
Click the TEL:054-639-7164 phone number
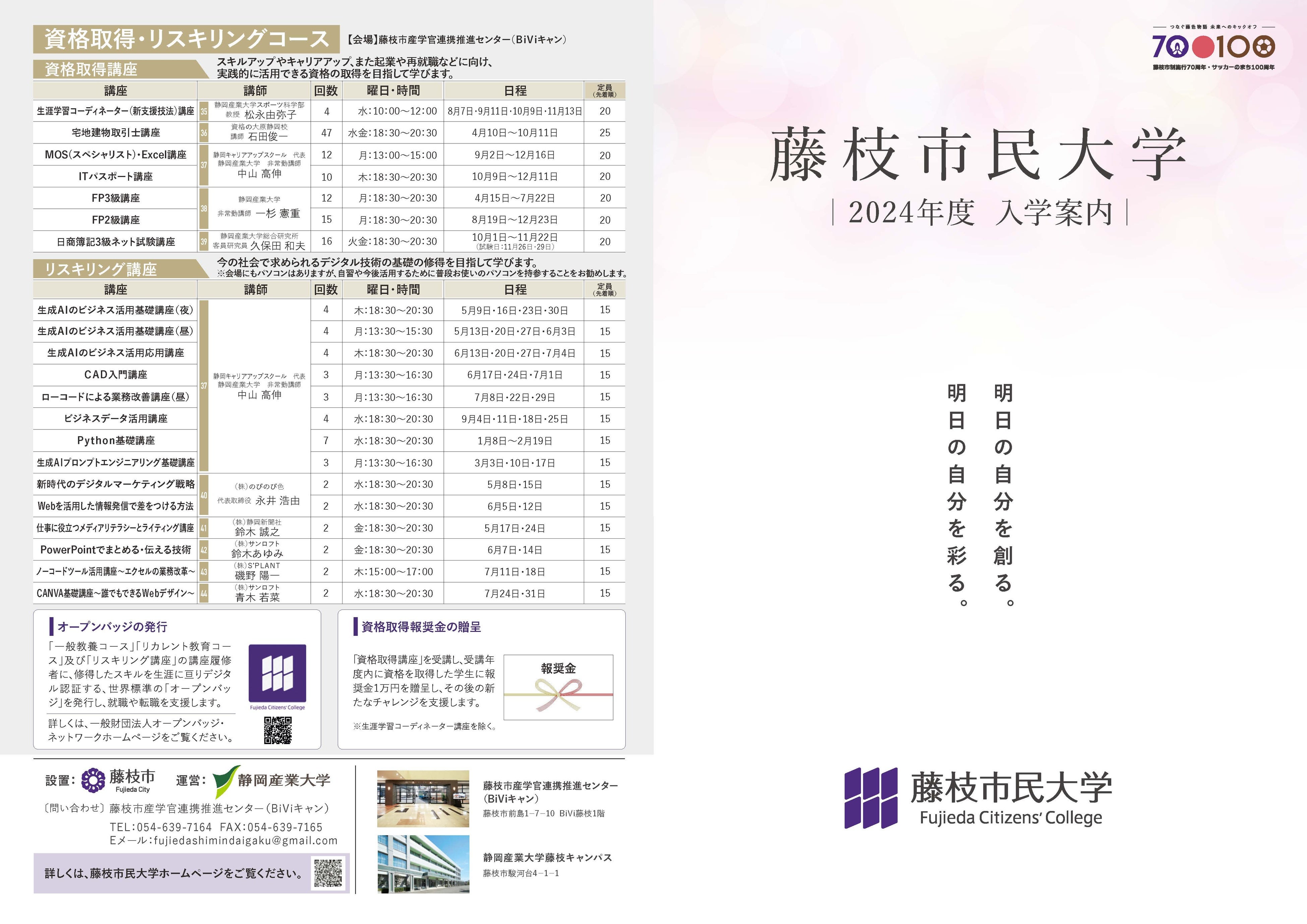click(161, 827)
